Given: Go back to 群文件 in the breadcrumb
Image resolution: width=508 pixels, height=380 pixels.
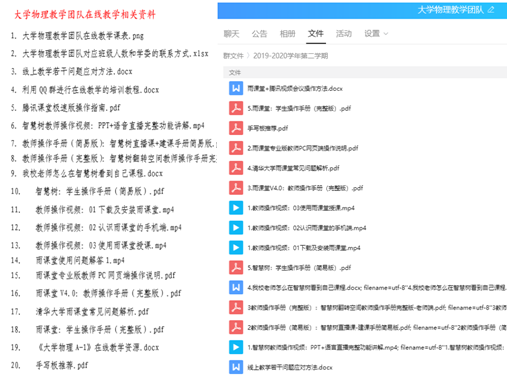Looking at the screenshot, I should click(x=233, y=56).
